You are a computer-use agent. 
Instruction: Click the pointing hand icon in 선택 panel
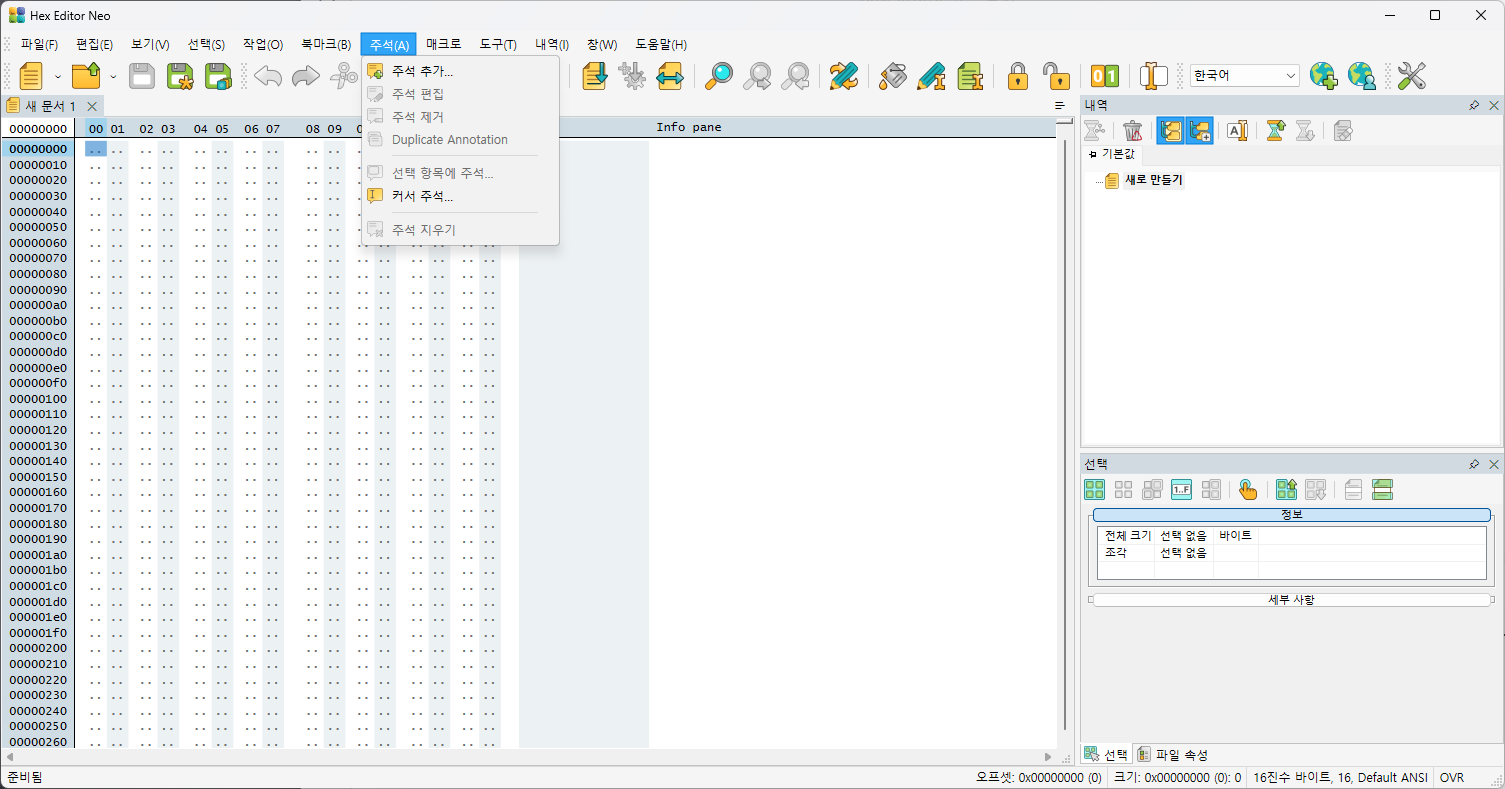pos(1247,489)
